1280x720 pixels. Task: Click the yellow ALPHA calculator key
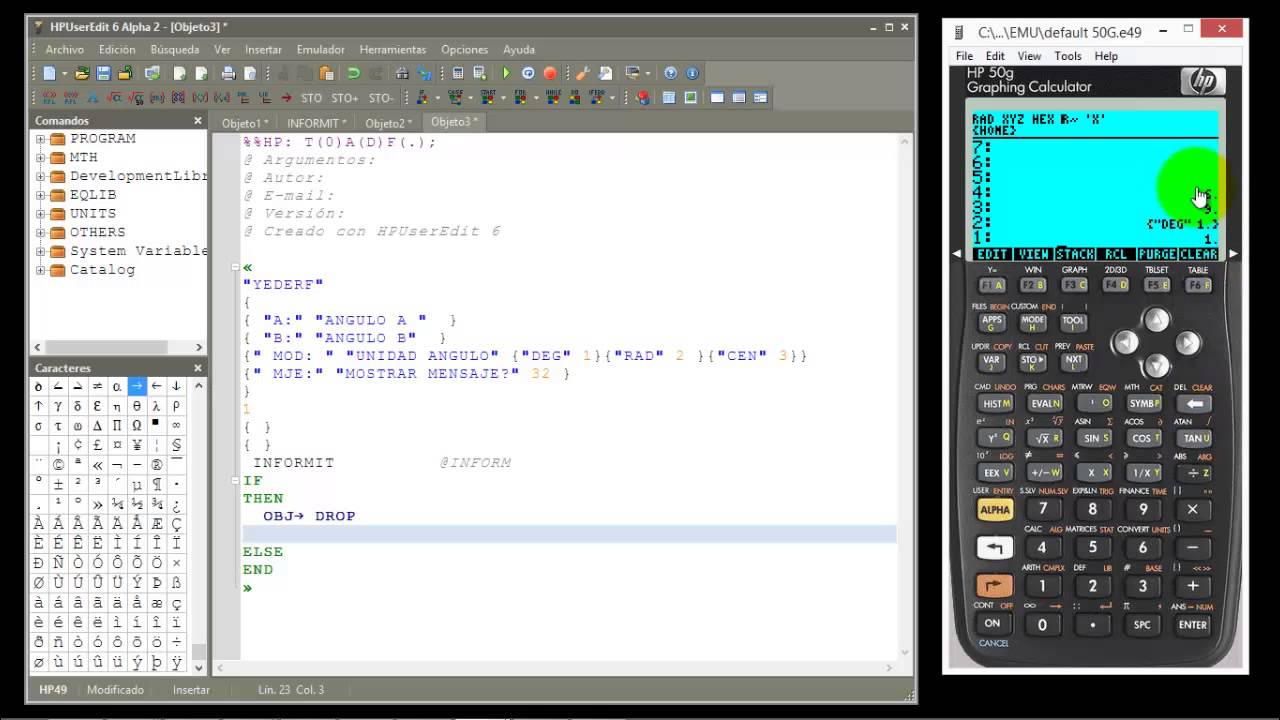[995, 509]
